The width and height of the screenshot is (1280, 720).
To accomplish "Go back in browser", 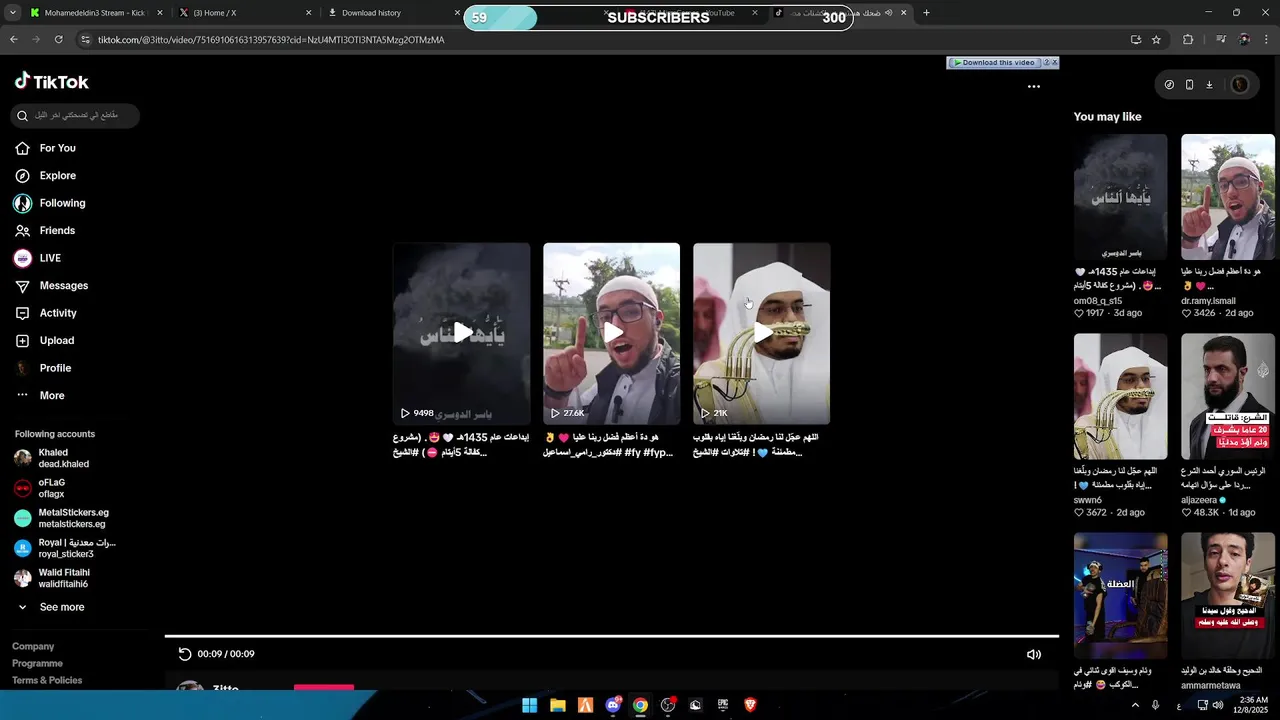I will (14, 40).
